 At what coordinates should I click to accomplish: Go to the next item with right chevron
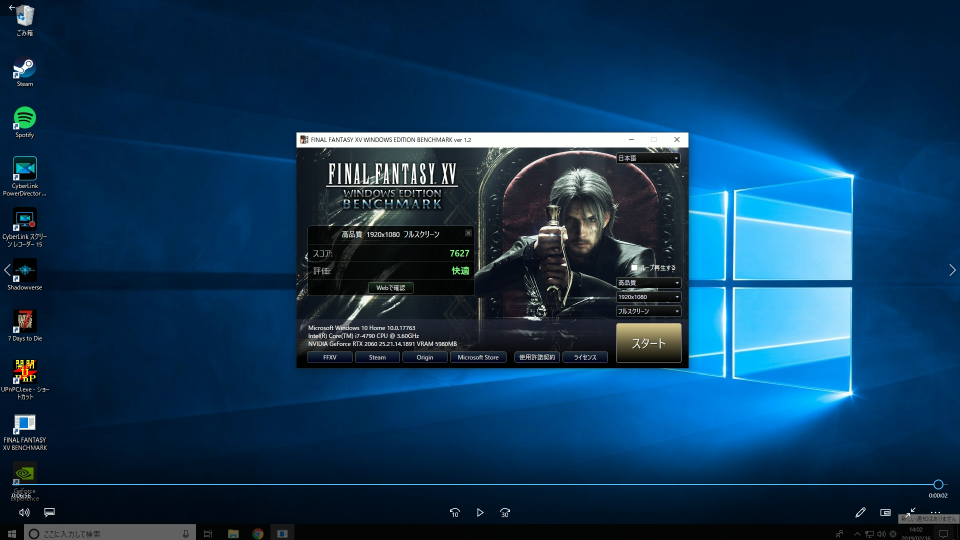[952, 270]
